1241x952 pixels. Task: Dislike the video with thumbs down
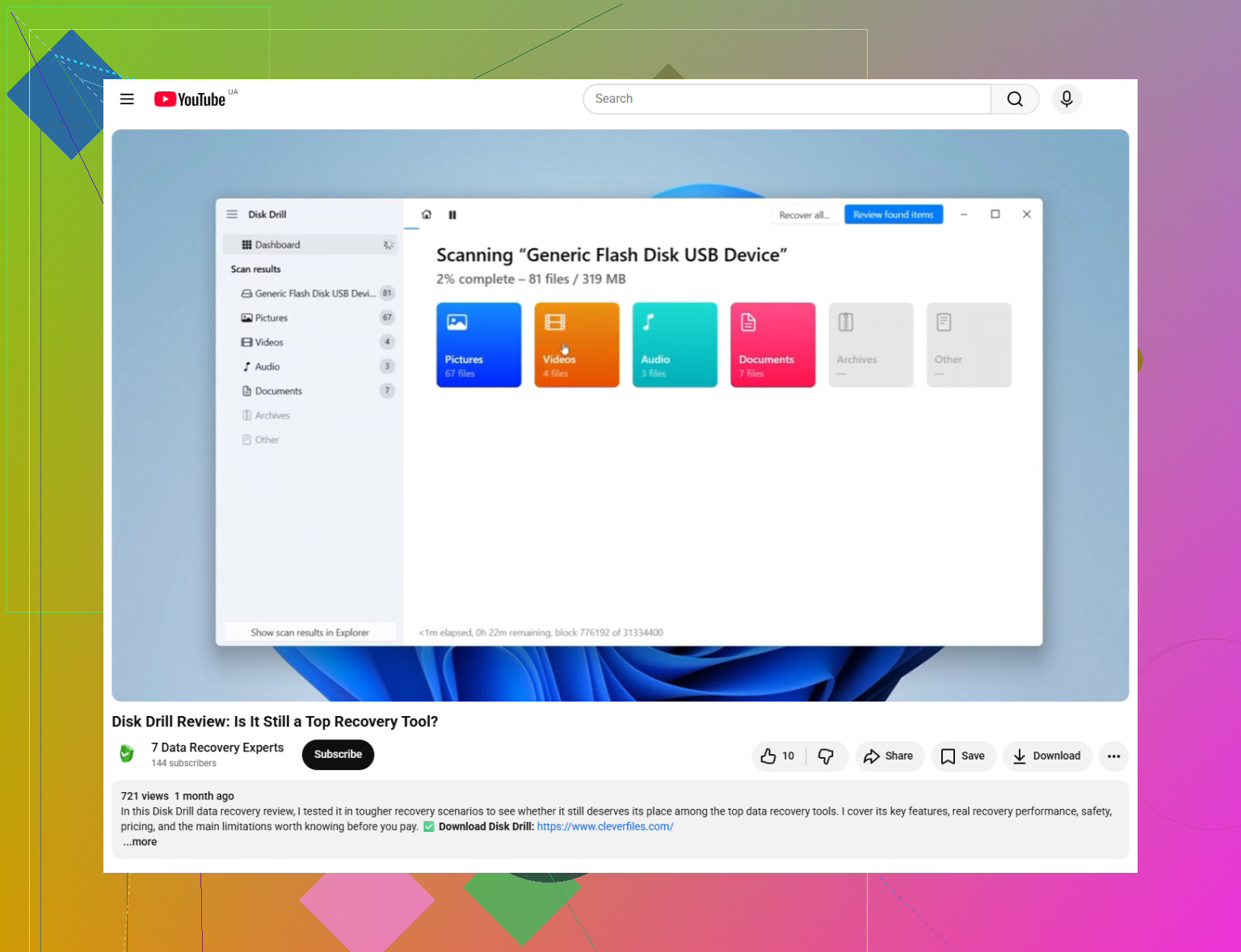pyautogui.click(x=826, y=756)
